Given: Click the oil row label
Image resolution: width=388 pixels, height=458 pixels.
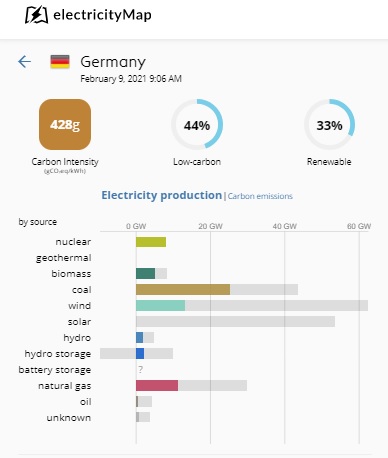Looking at the screenshot, I should pos(86,402).
